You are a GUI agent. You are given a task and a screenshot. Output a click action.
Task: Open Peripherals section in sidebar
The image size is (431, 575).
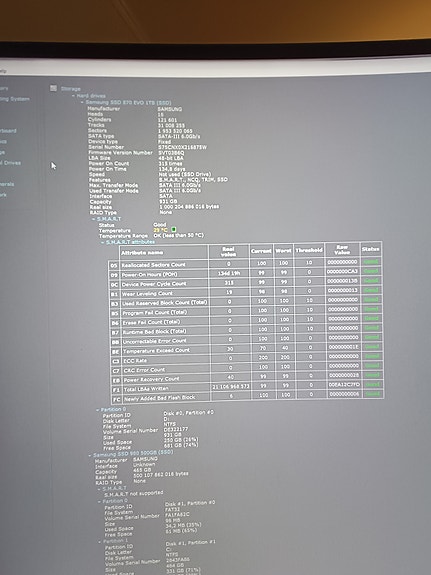pyautogui.click(x=7, y=184)
